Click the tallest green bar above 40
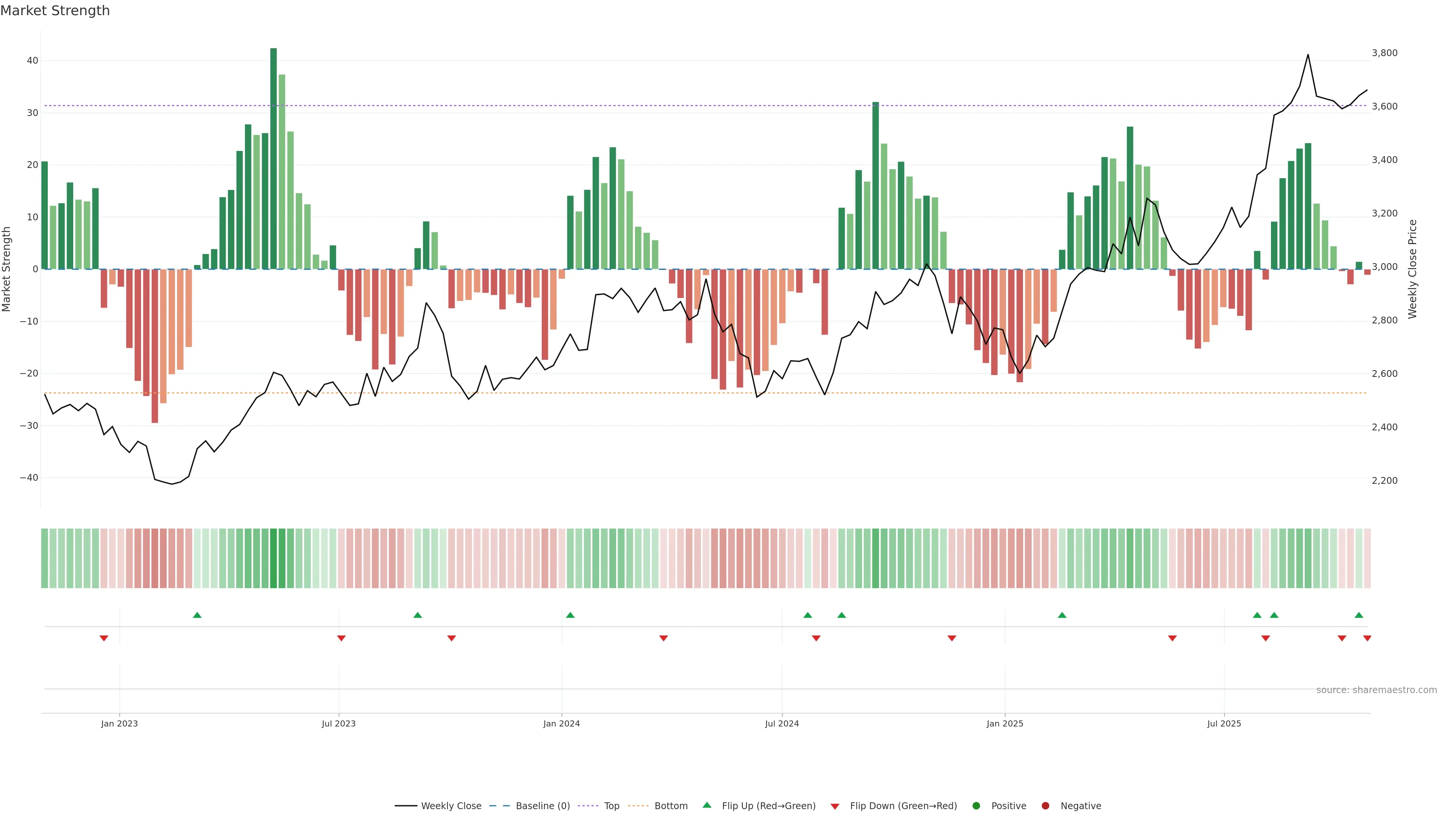The width and height of the screenshot is (1456, 819). (x=273, y=158)
